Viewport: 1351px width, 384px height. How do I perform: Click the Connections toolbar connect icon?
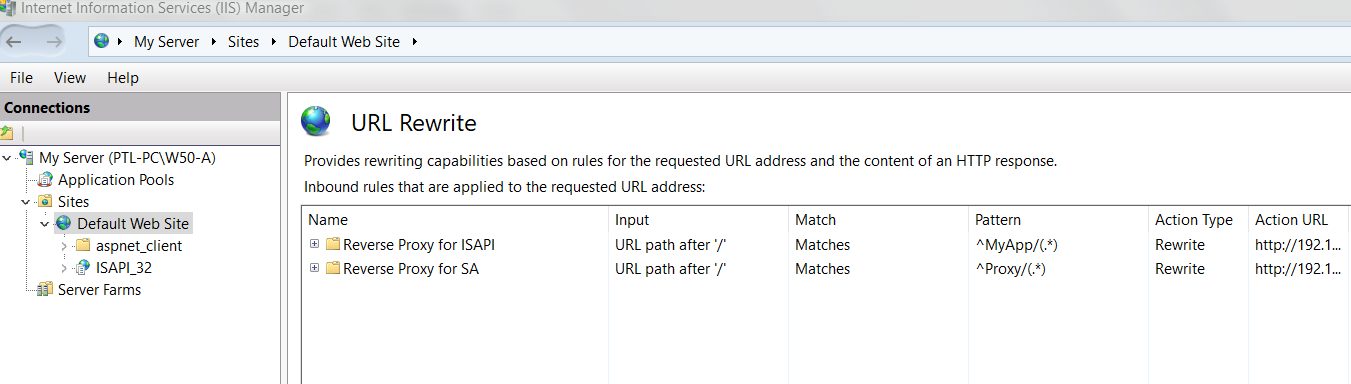click(x=7, y=133)
